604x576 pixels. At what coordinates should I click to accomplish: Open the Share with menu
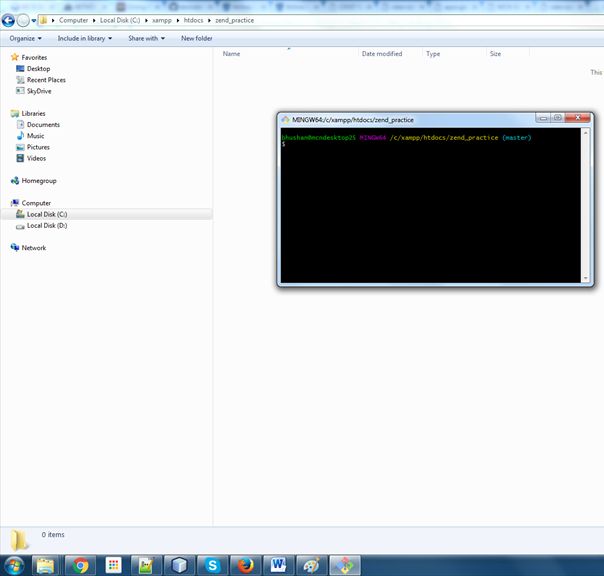(146, 38)
